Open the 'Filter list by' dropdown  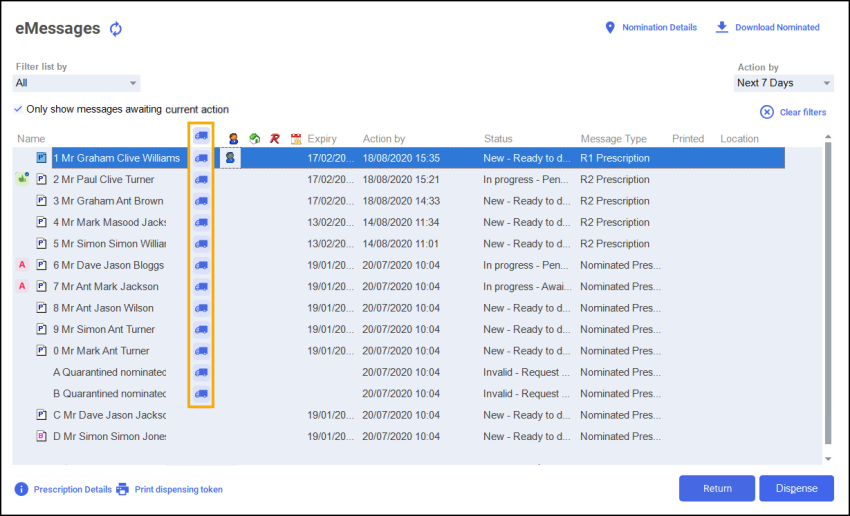coord(77,83)
